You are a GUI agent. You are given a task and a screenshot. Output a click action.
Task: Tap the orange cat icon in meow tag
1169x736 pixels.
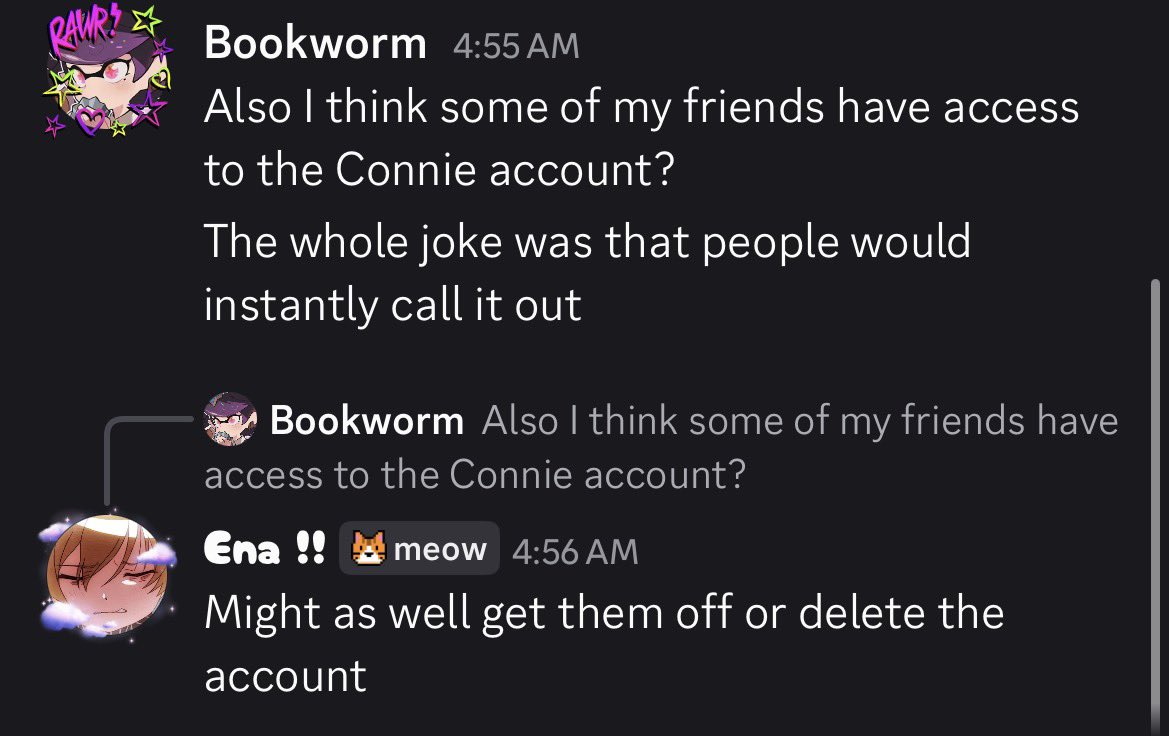369,548
